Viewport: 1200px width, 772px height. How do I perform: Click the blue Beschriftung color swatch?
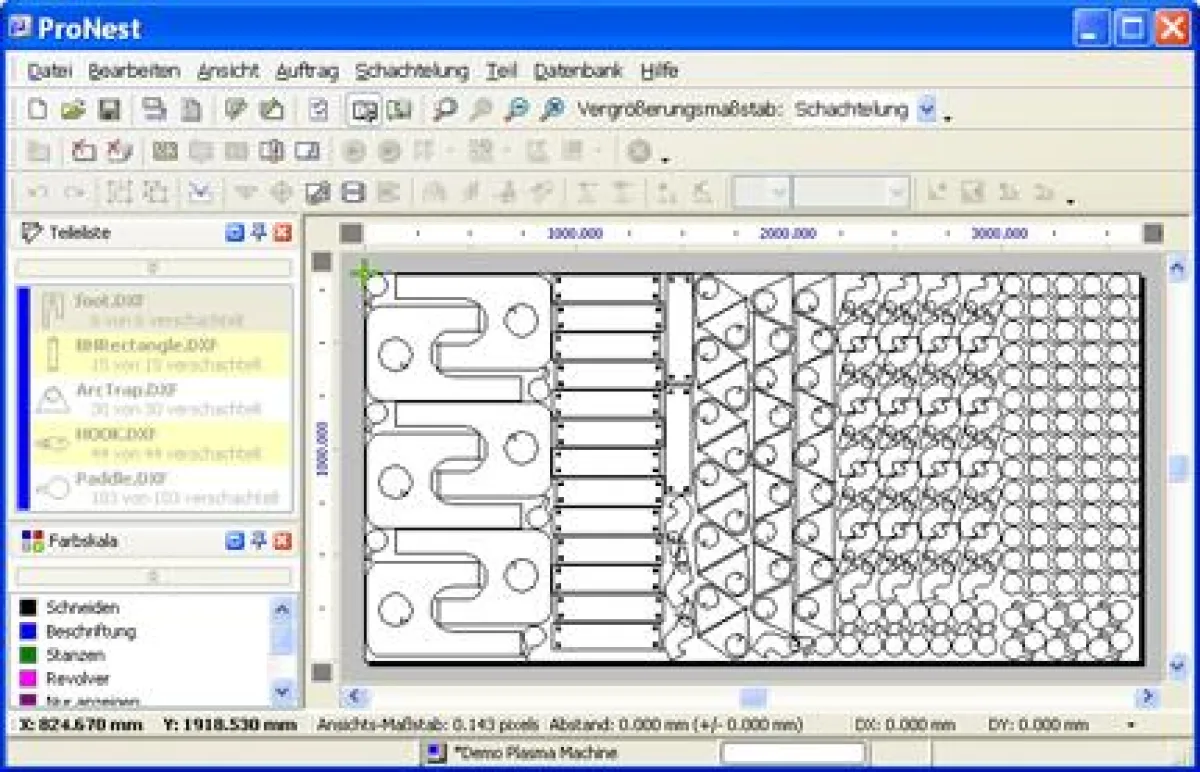tap(29, 632)
